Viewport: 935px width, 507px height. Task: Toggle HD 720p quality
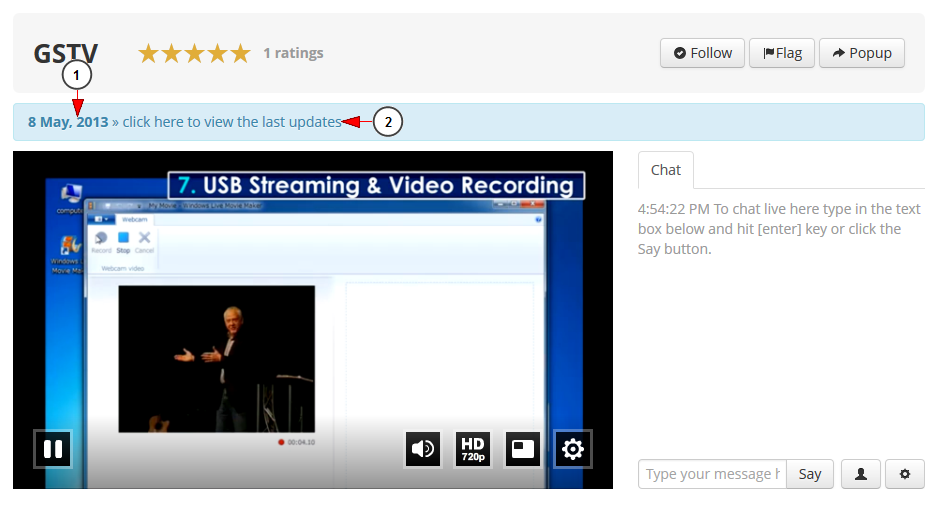coord(473,449)
